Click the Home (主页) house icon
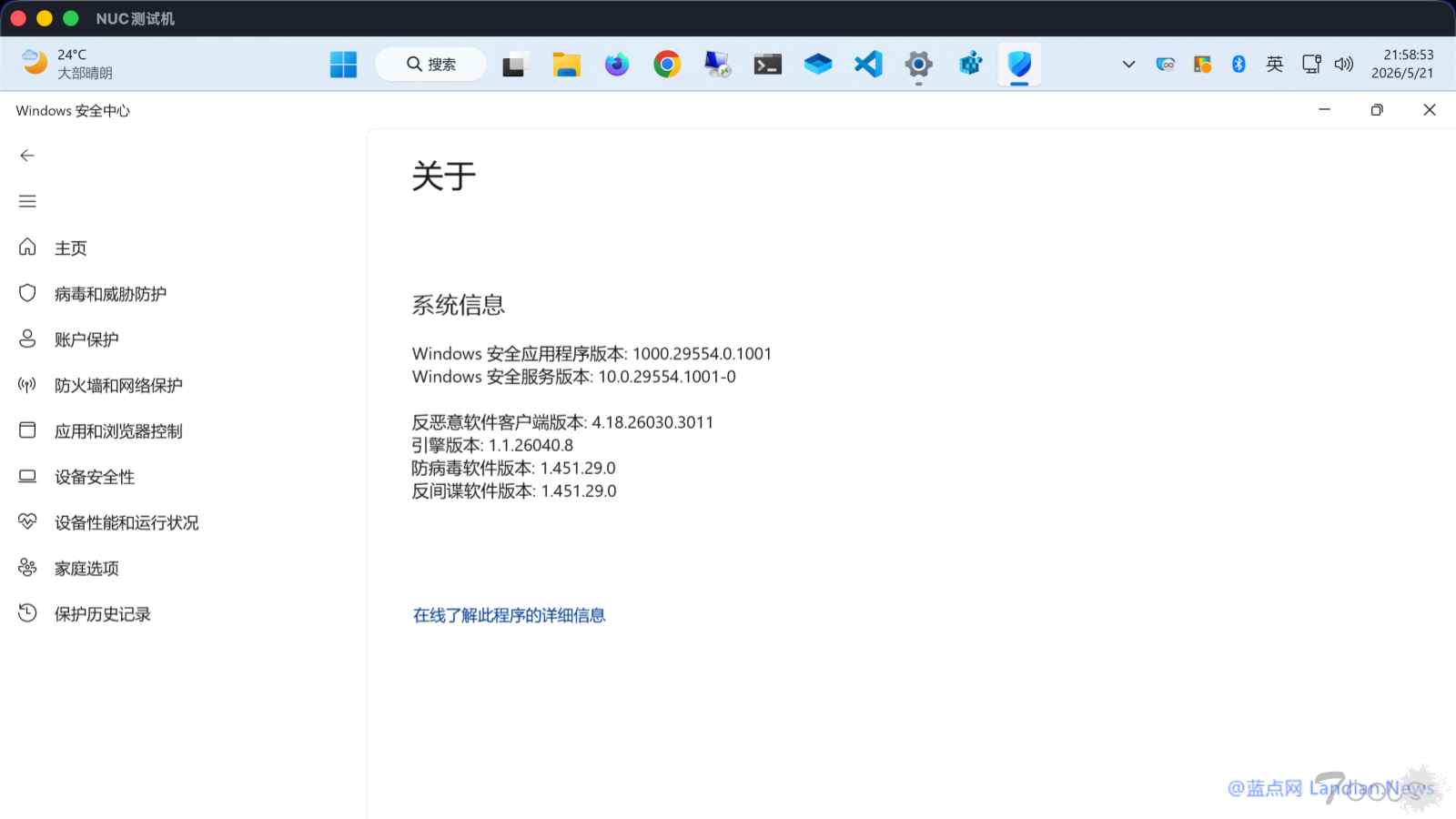This screenshot has width=1456, height=819. [x=27, y=248]
